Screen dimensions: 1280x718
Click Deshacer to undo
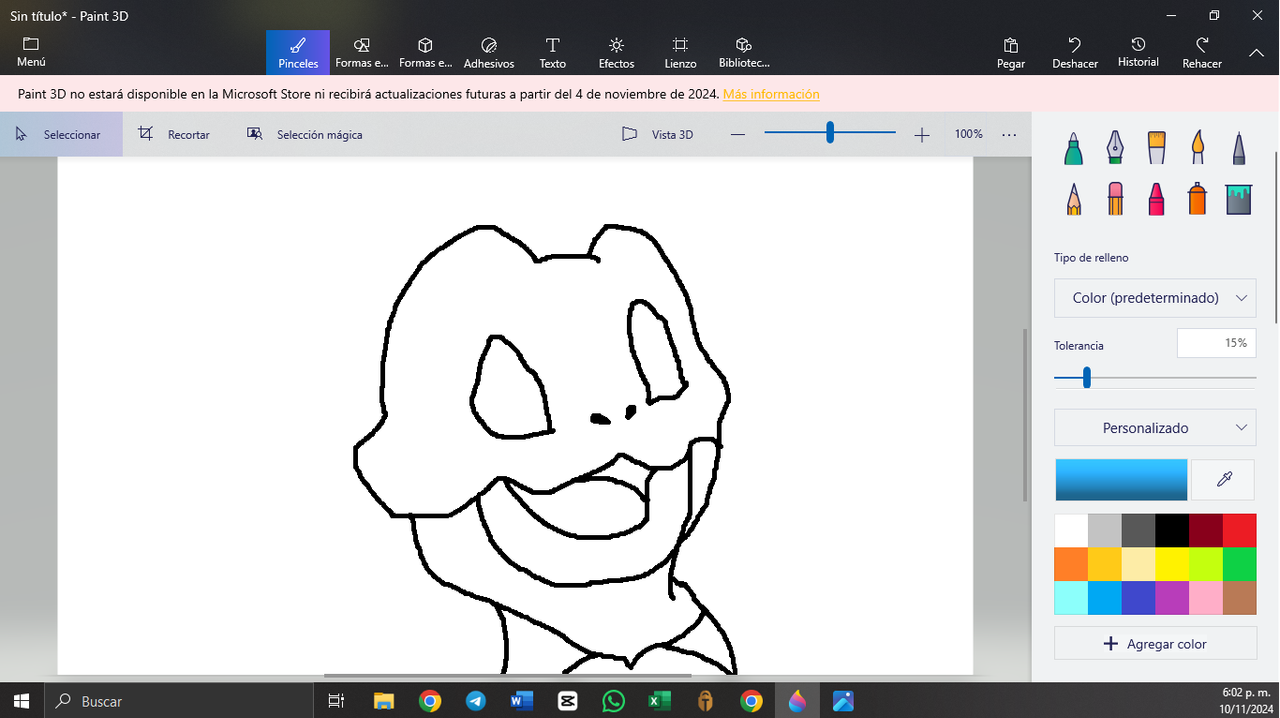(x=1075, y=53)
